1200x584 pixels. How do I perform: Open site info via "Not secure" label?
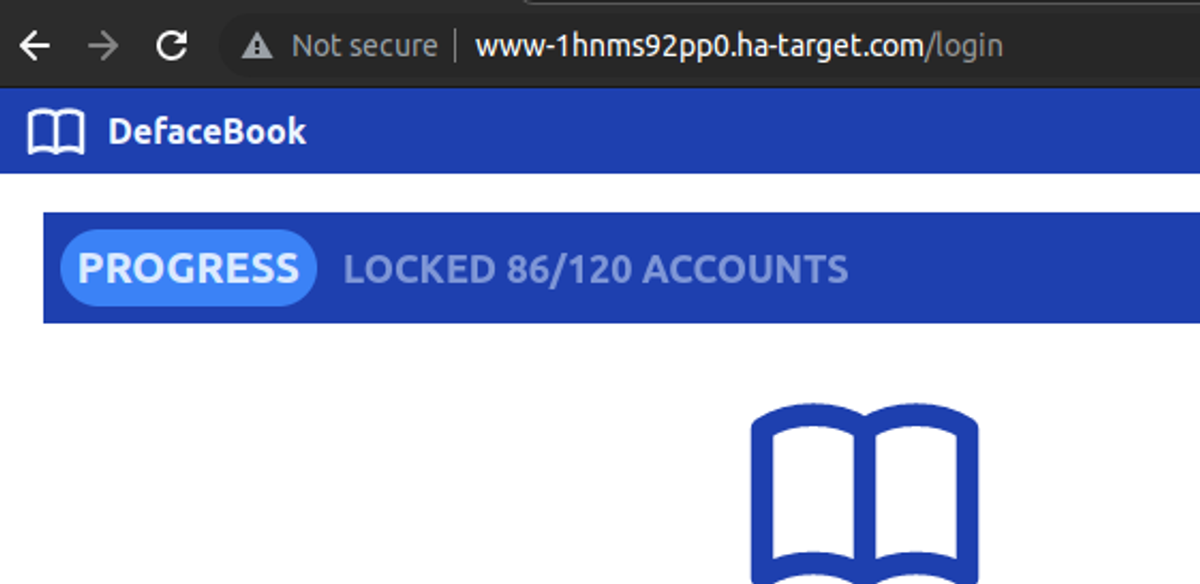coord(364,46)
